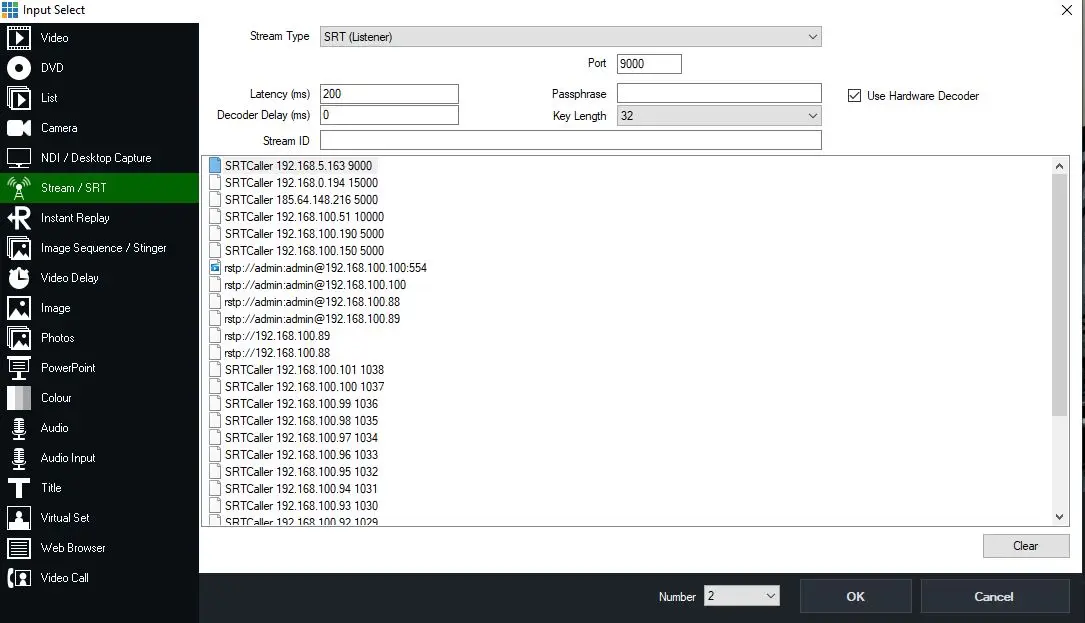Select the Audio Input microphone icon

click(x=19, y=458)
